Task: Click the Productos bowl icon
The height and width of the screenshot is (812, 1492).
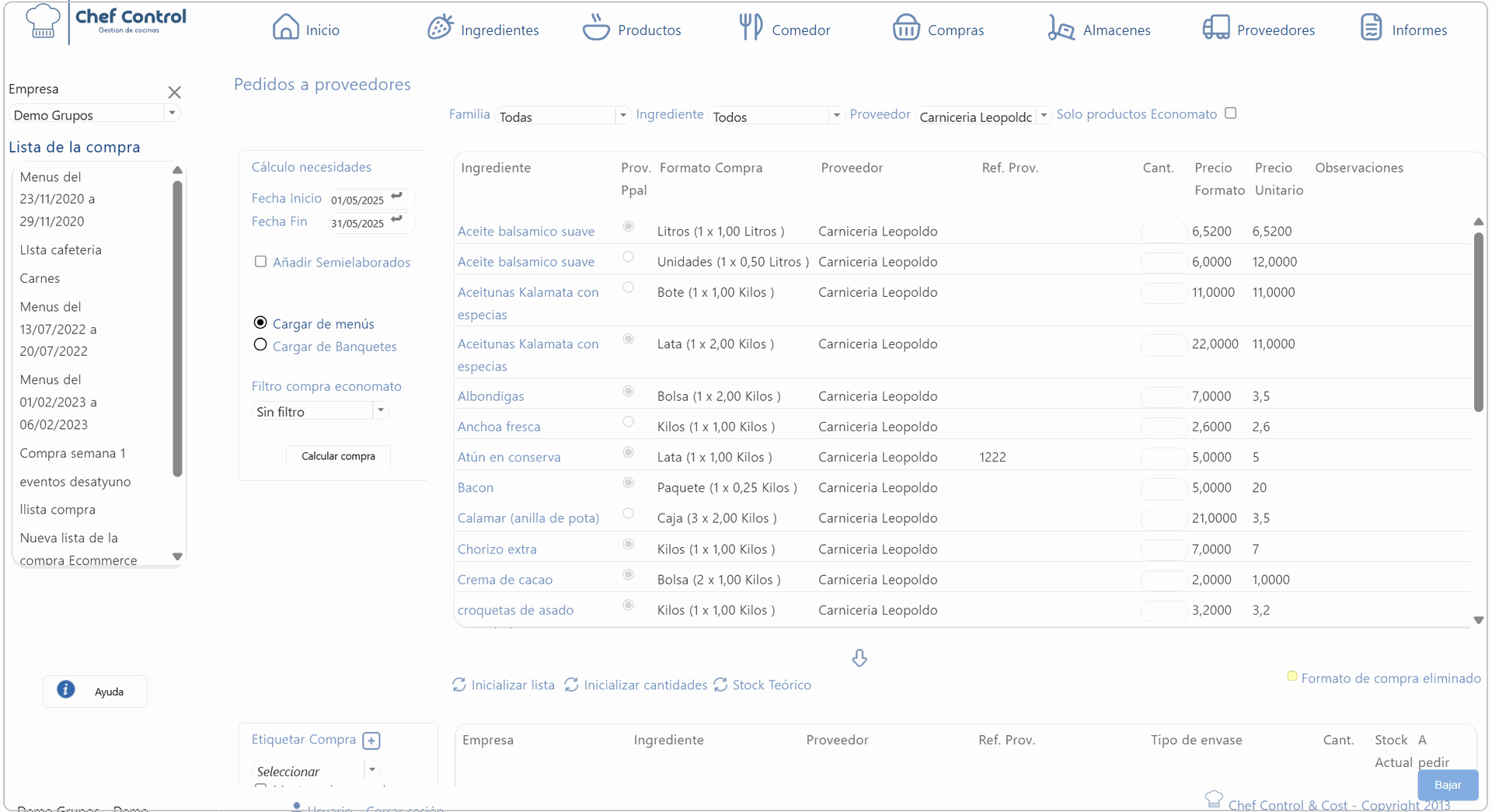Action: click(x=596, y=27)
